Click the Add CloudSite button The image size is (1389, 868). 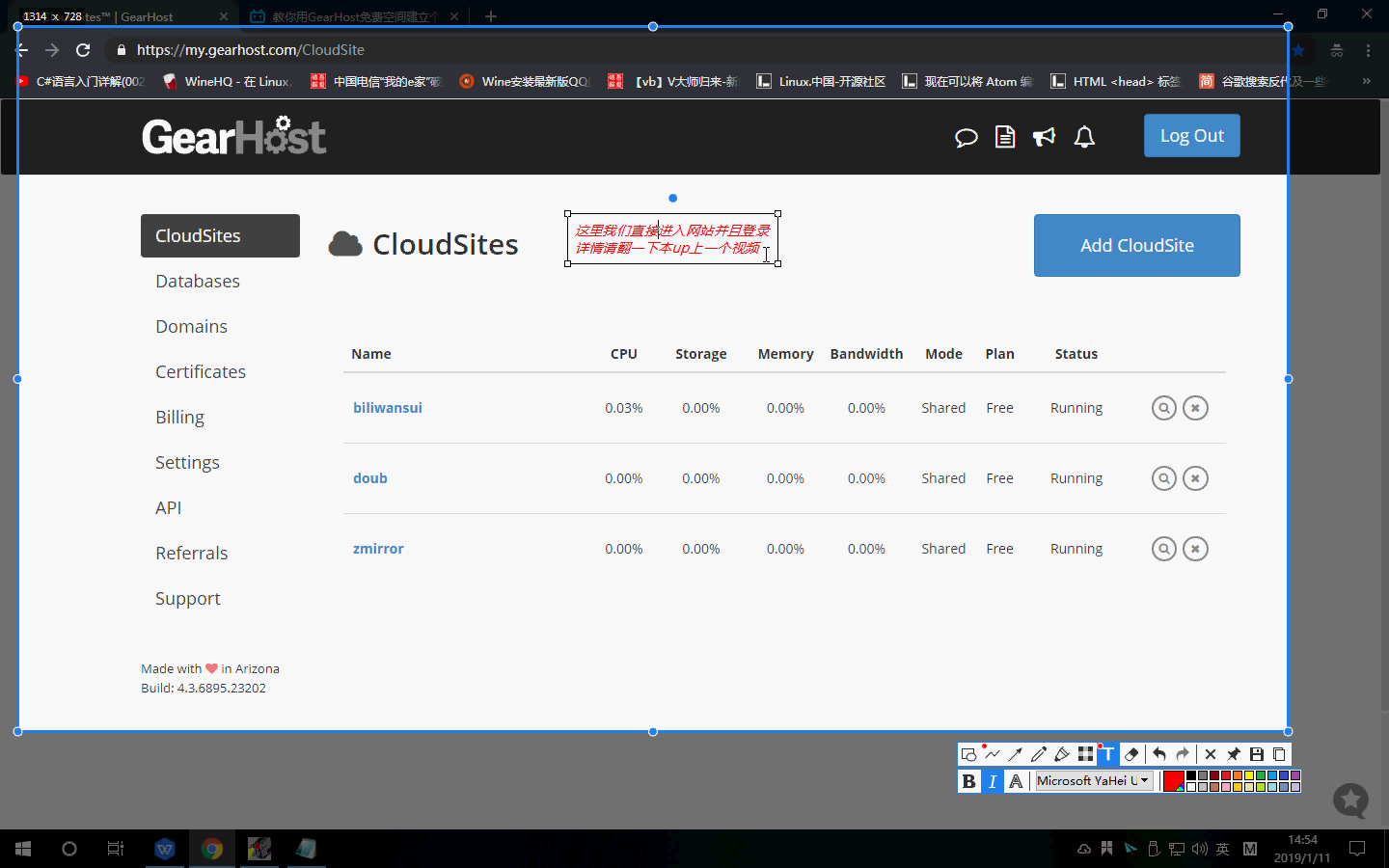[x=1137, y=245]
